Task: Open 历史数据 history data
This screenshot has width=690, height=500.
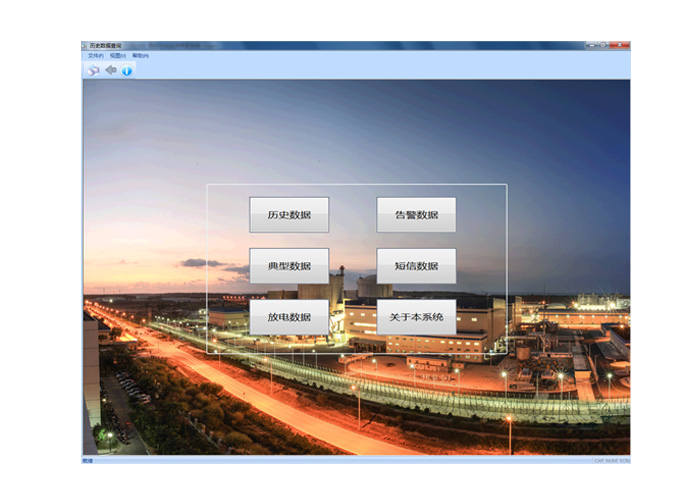Action: 289,215
